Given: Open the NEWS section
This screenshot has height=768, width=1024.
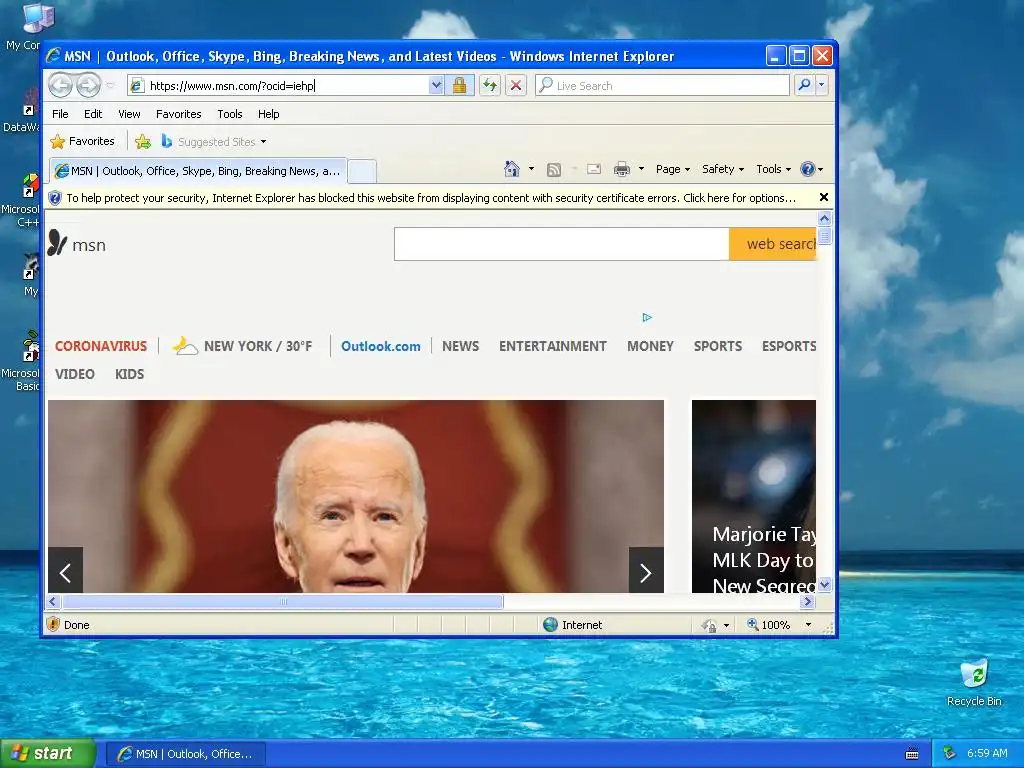Looking at the screenshot, I should (x=460, y=346).
